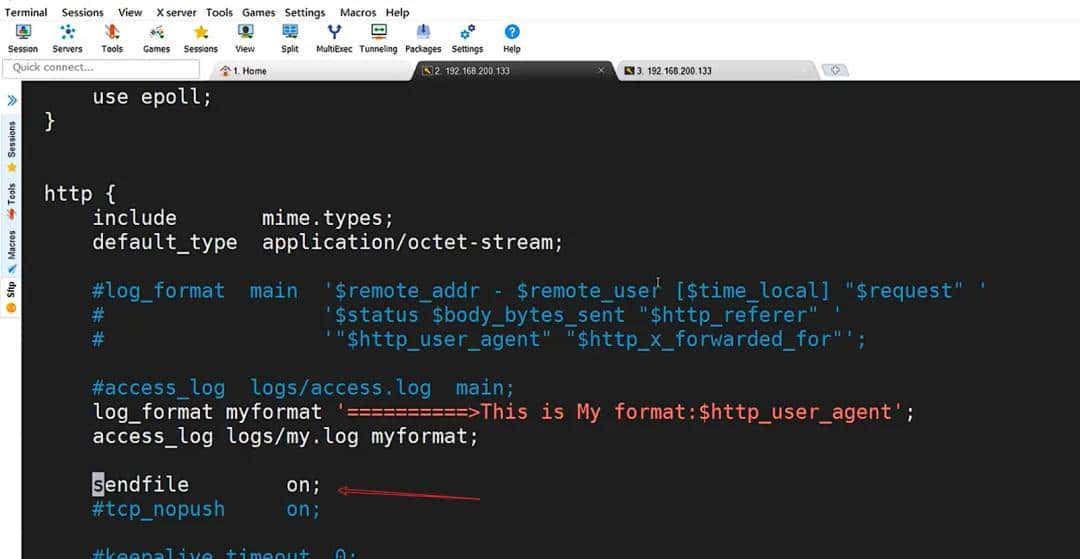Click 'application/octet-stream;' text
The width and height of the screenshot is (1080, 559).
tap(413, 242)
